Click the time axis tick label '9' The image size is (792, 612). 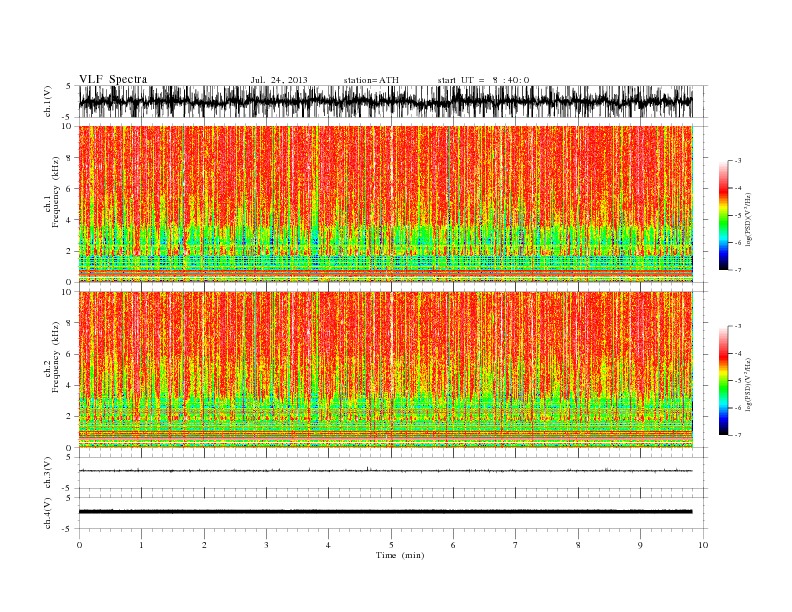(640, 545)
